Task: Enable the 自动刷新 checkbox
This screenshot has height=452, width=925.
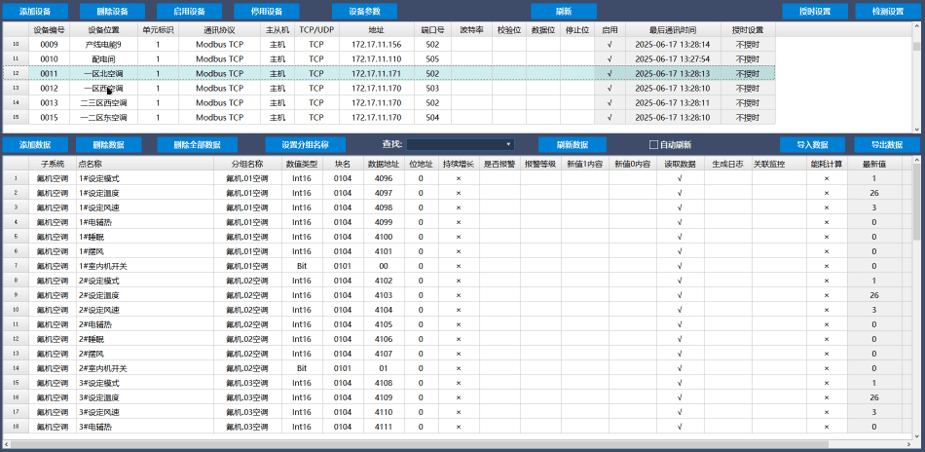Action: pyautogui.click(x=654, y=144)
